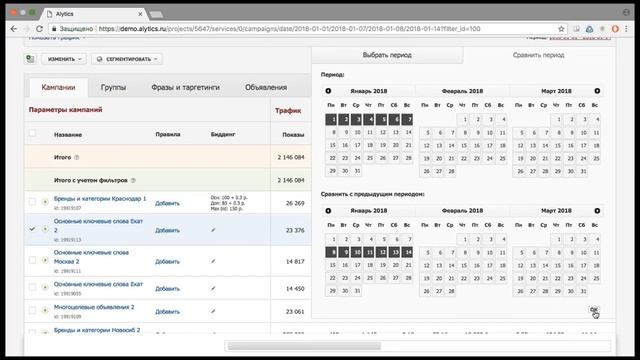The height and width of the screenshot is (360, 640).
Task: Confirm date selection with OK button
Action: pyautogui.click(x=594, y=310)
